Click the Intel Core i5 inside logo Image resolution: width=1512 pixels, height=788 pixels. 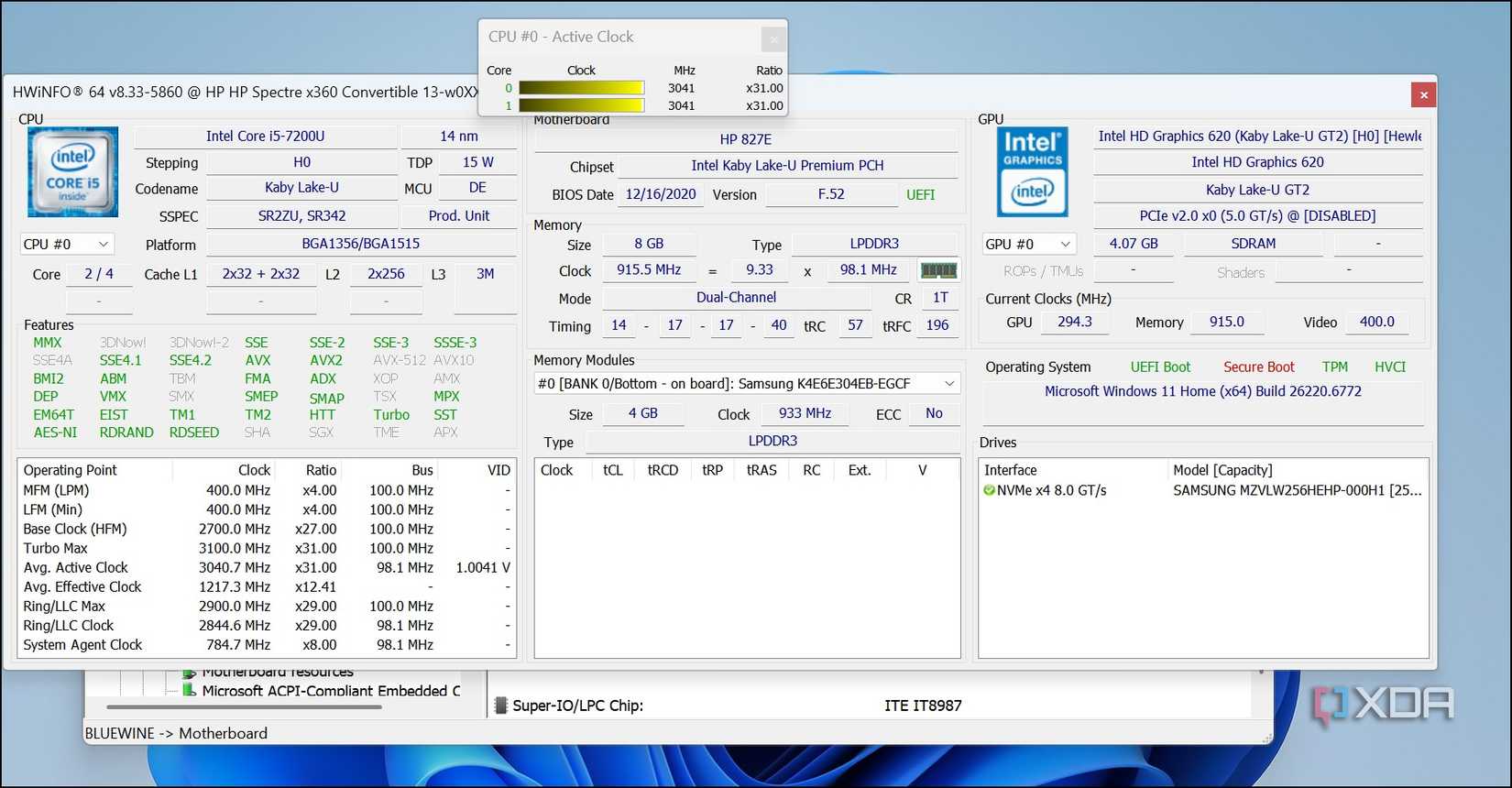[x=73, y=172]
